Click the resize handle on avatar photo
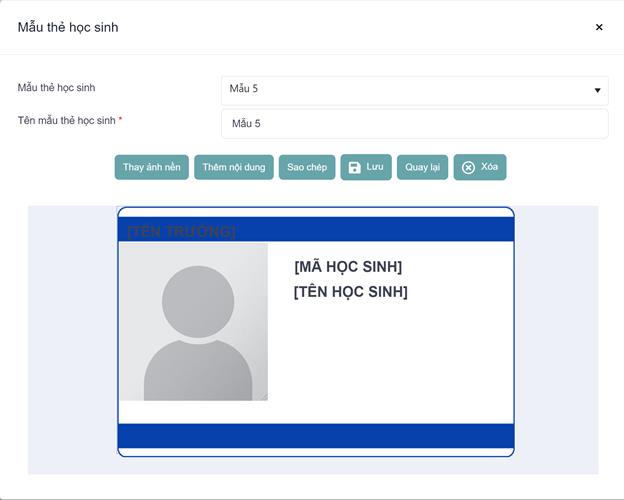This screenshot has width=624, height=500. (x=264, y=397)
